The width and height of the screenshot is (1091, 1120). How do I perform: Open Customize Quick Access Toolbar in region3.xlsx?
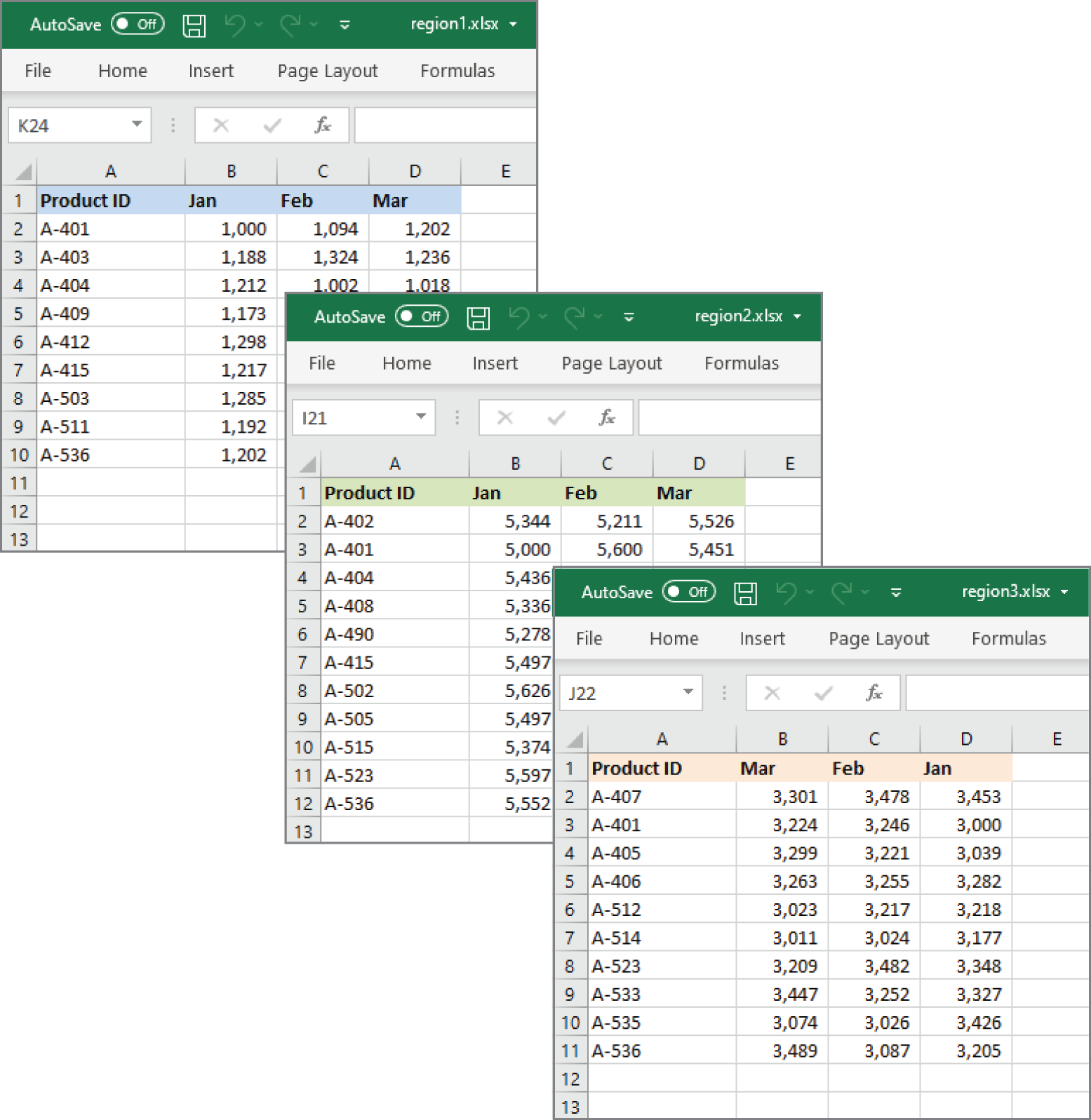coord(896,593)
